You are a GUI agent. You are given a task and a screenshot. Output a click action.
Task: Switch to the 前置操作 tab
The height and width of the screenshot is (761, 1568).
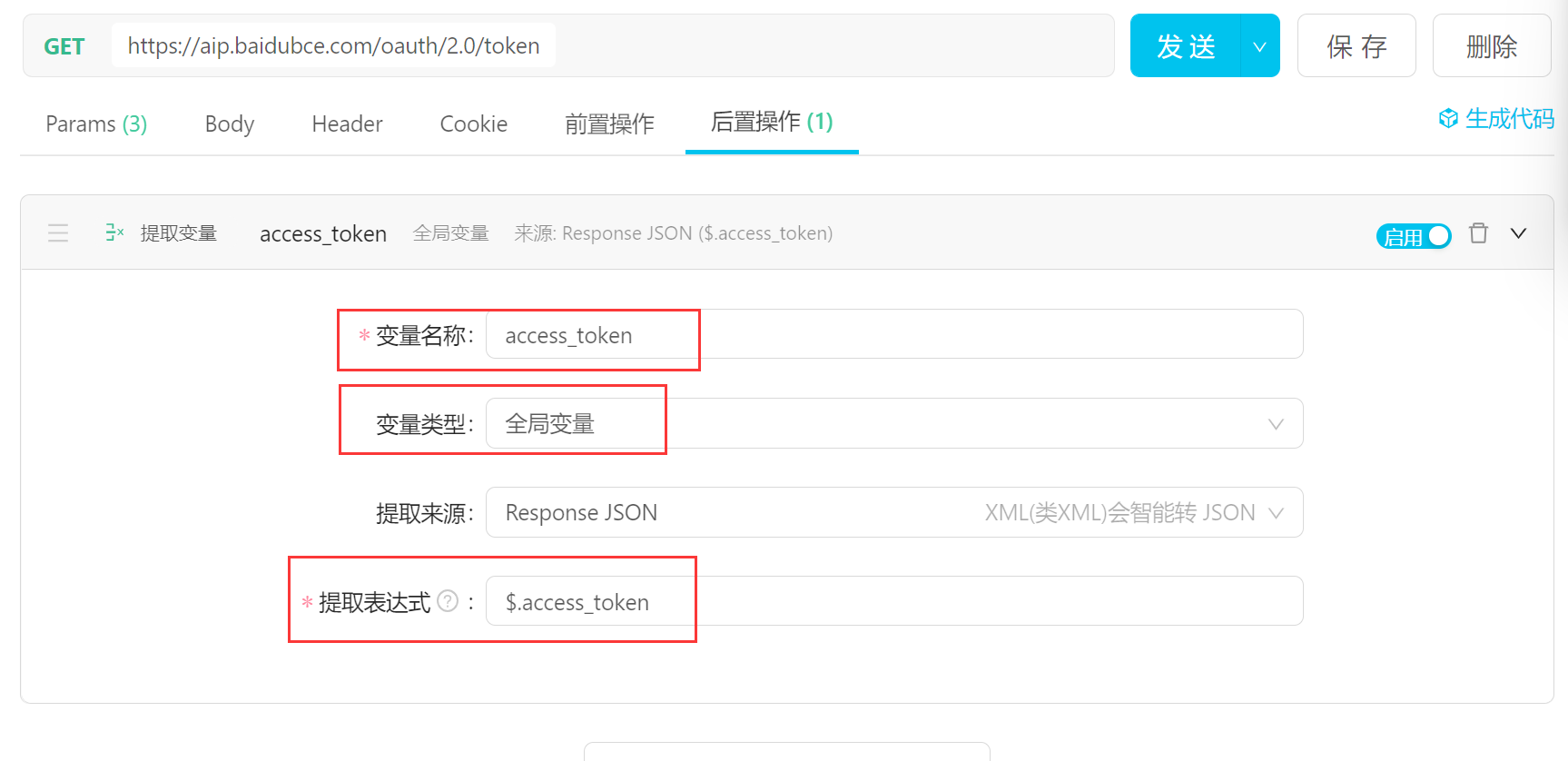pos(609,124)
